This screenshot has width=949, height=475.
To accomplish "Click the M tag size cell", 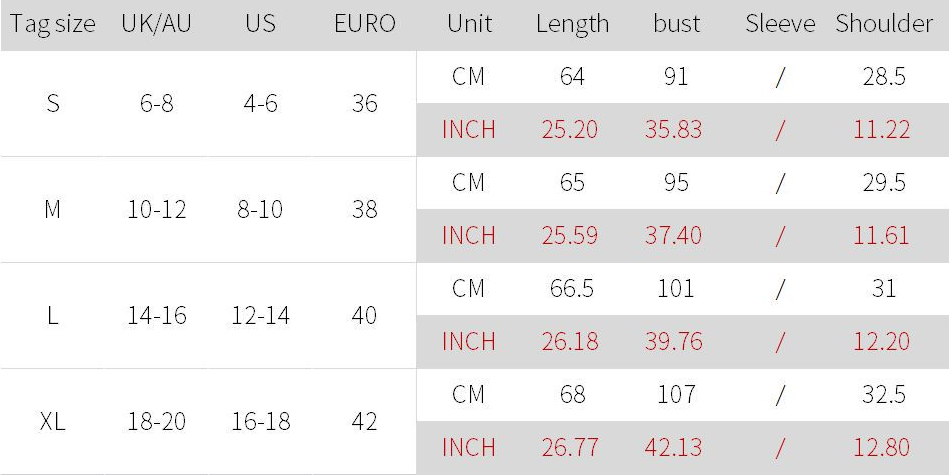I will [x=52, y=209].
